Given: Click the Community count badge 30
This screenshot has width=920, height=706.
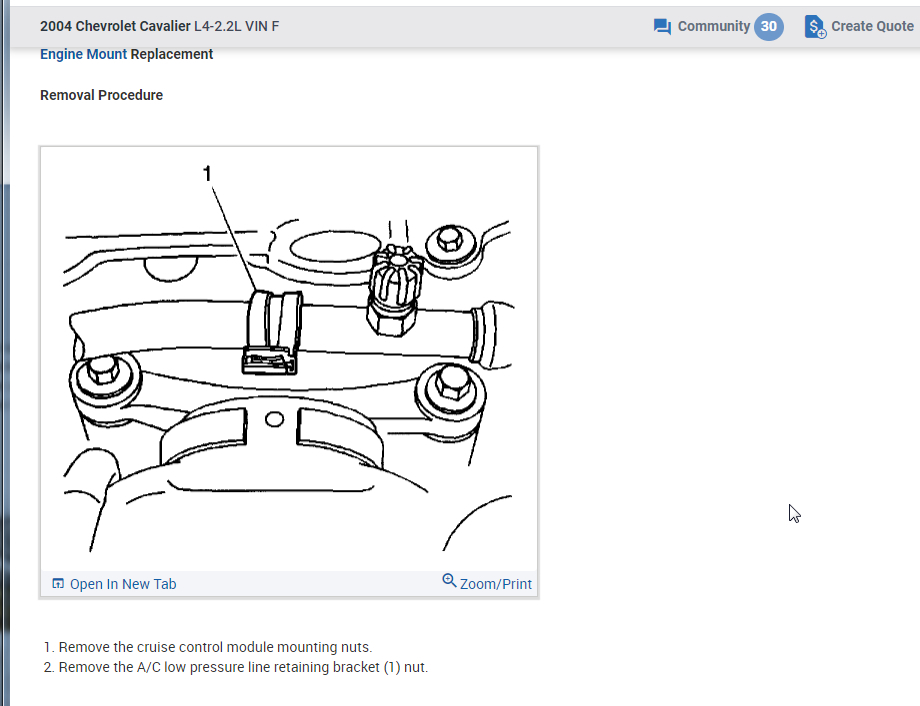Looking at the screenshot, I should tap(769, 26).
